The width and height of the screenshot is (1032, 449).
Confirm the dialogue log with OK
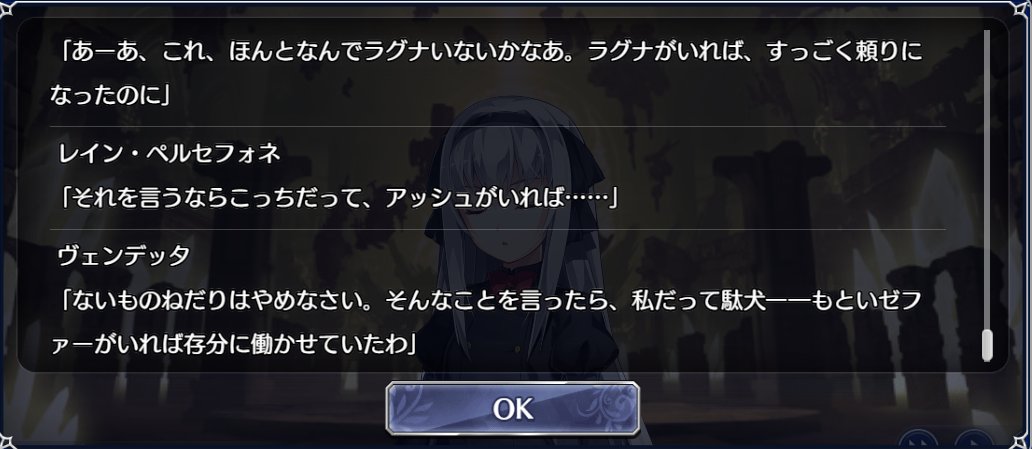[x=512, y=408]
